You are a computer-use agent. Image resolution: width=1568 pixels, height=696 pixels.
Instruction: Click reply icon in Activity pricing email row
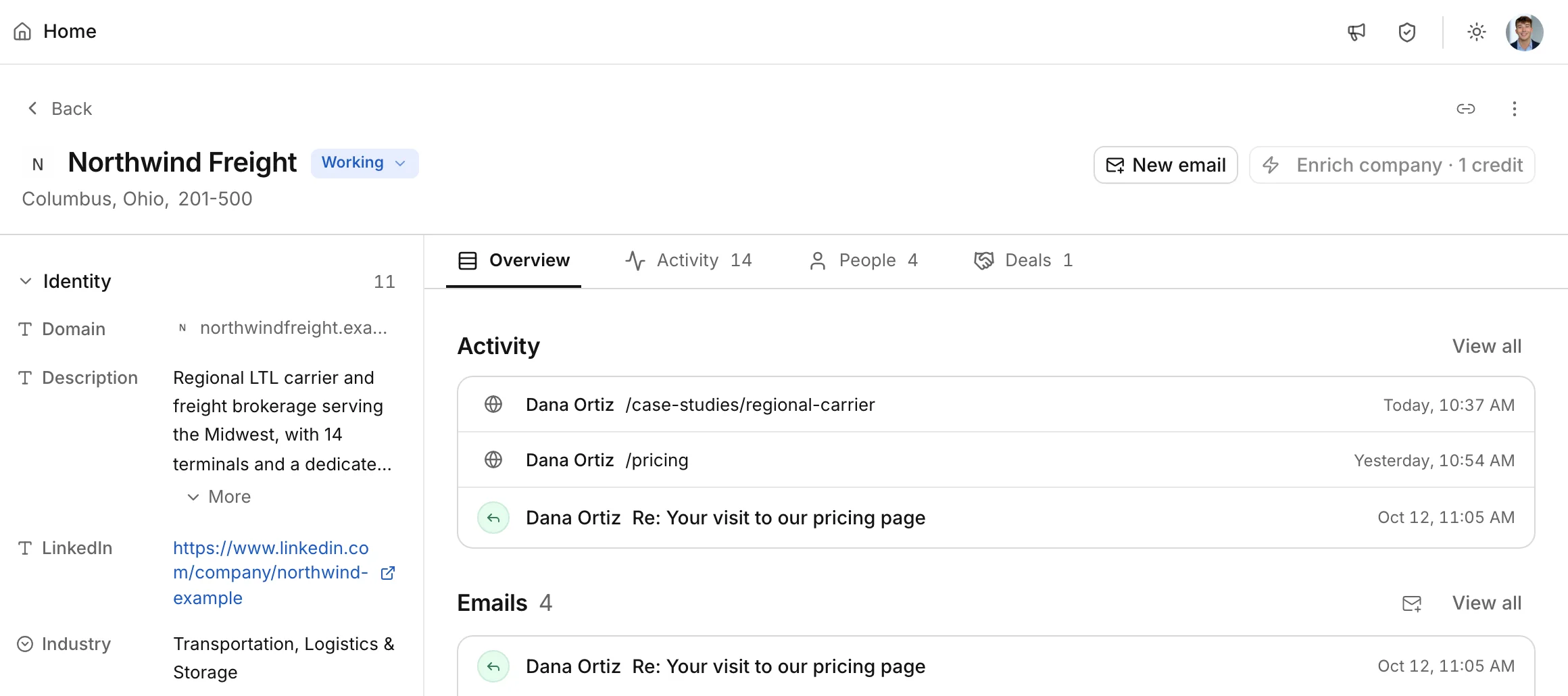click(x=493, y=518)
